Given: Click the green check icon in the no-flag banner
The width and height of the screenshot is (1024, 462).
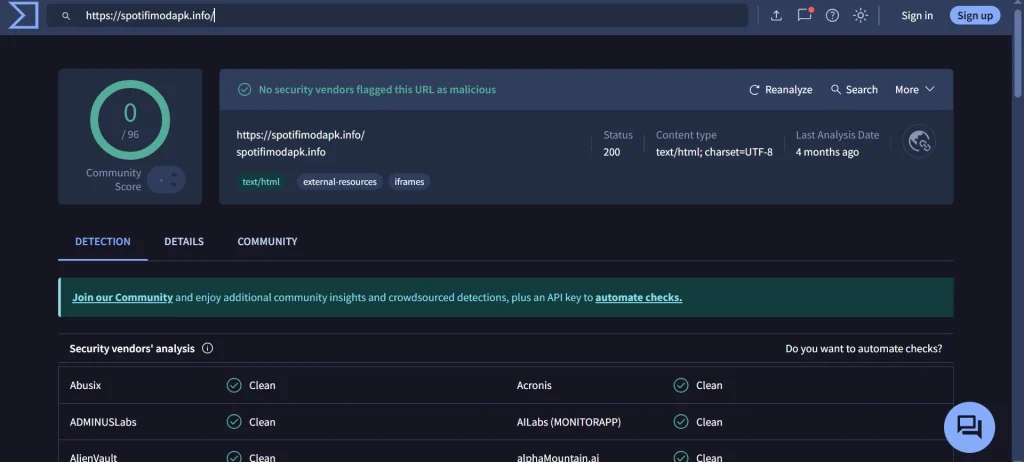Looking at the screenshot, I should coord(244,90).
